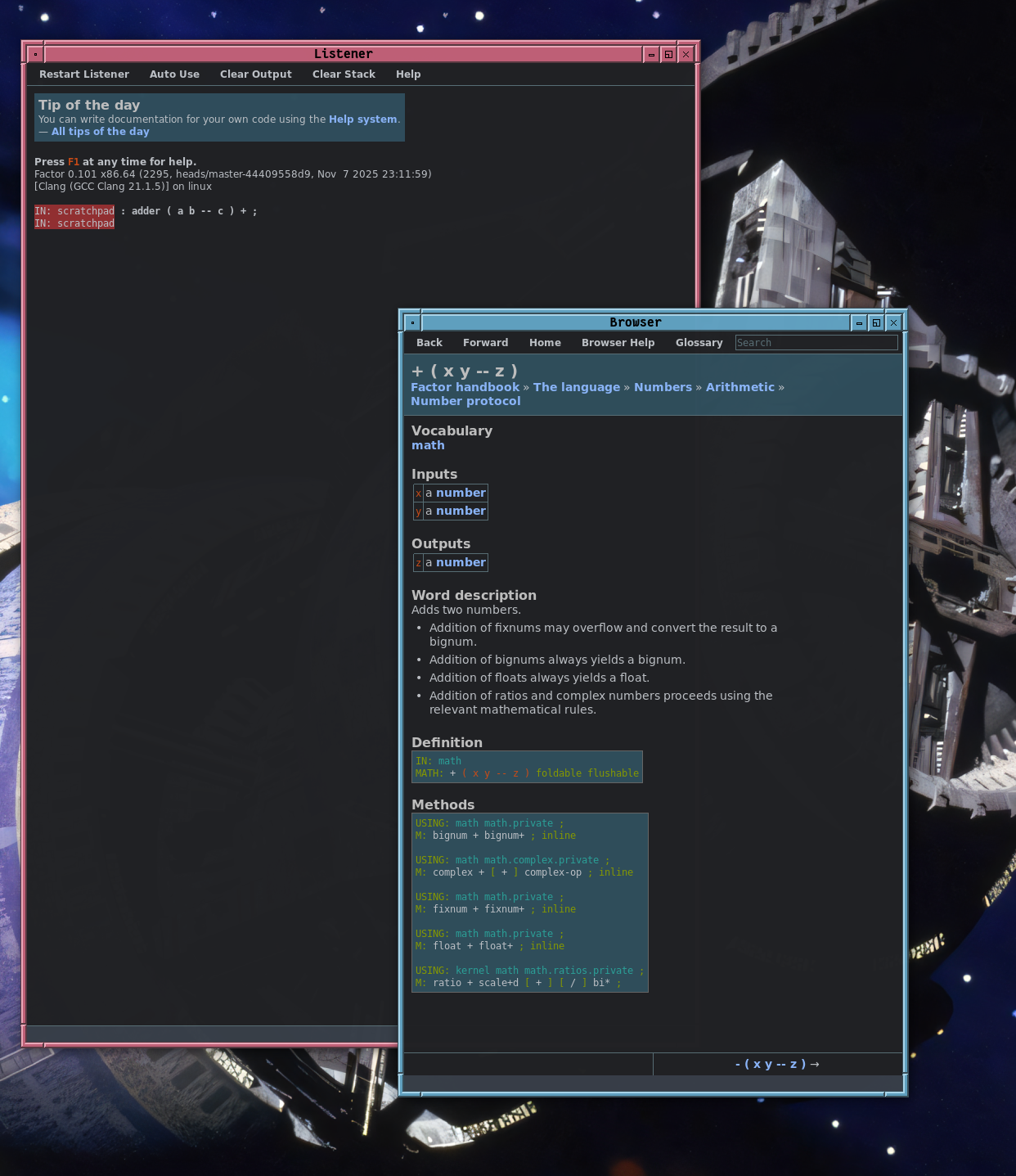Screen dimensions: 1016x1176
Task: Open the Browser window menu button
Action: tap(412, 322)
